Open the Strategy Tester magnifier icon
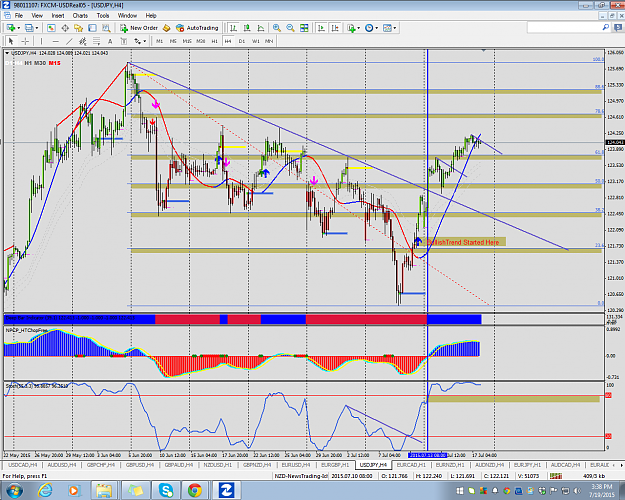This screenshot has width=625, height=500. [106, 28]
